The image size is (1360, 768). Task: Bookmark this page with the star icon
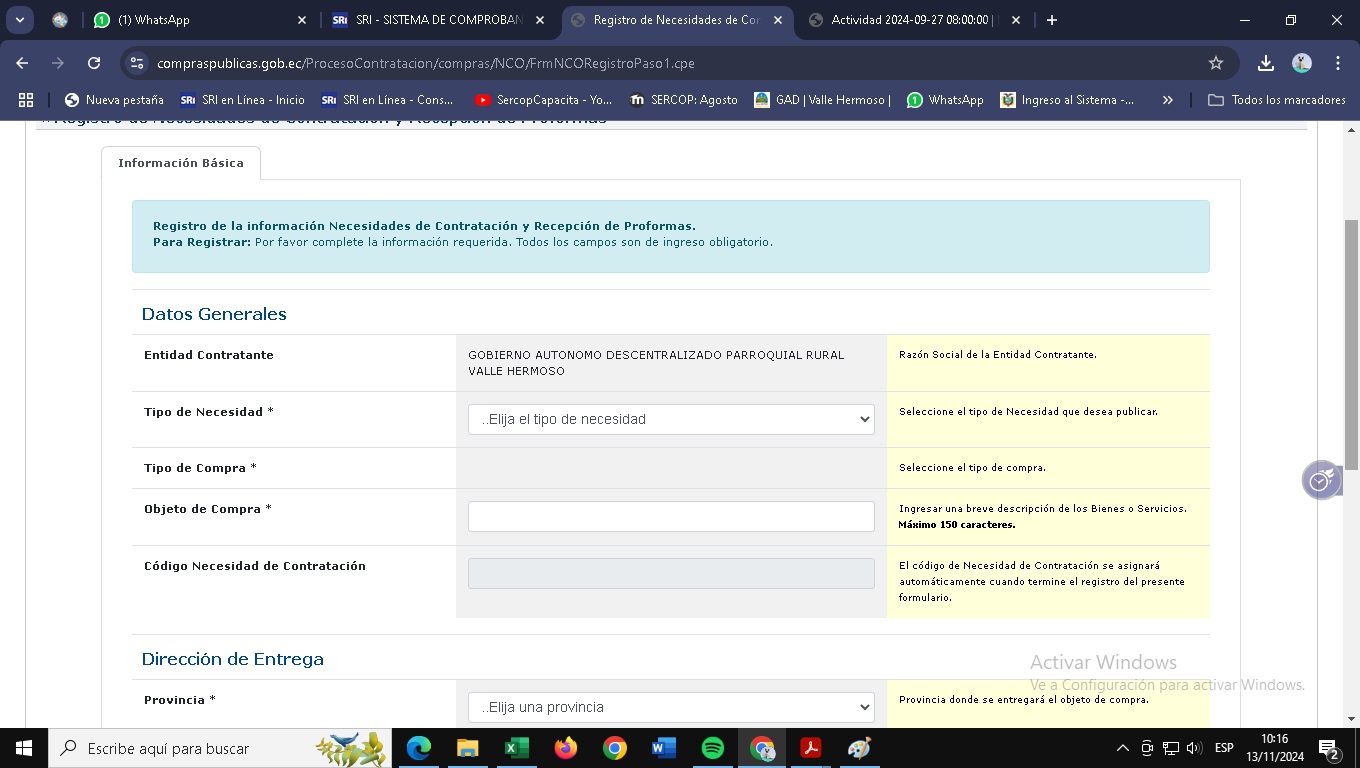[x=1216, y=63]
